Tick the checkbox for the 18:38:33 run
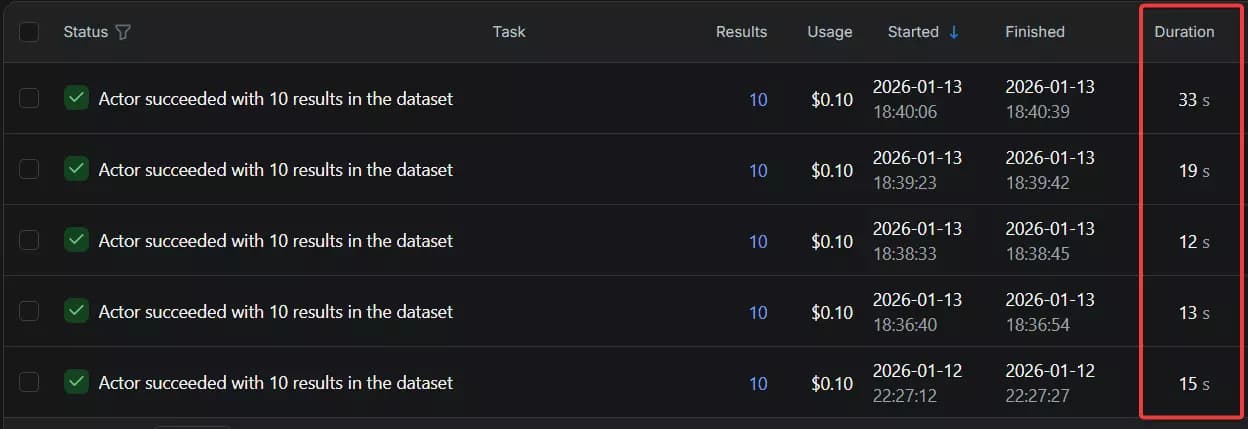 pyautogui.click(x=29, y=240)
